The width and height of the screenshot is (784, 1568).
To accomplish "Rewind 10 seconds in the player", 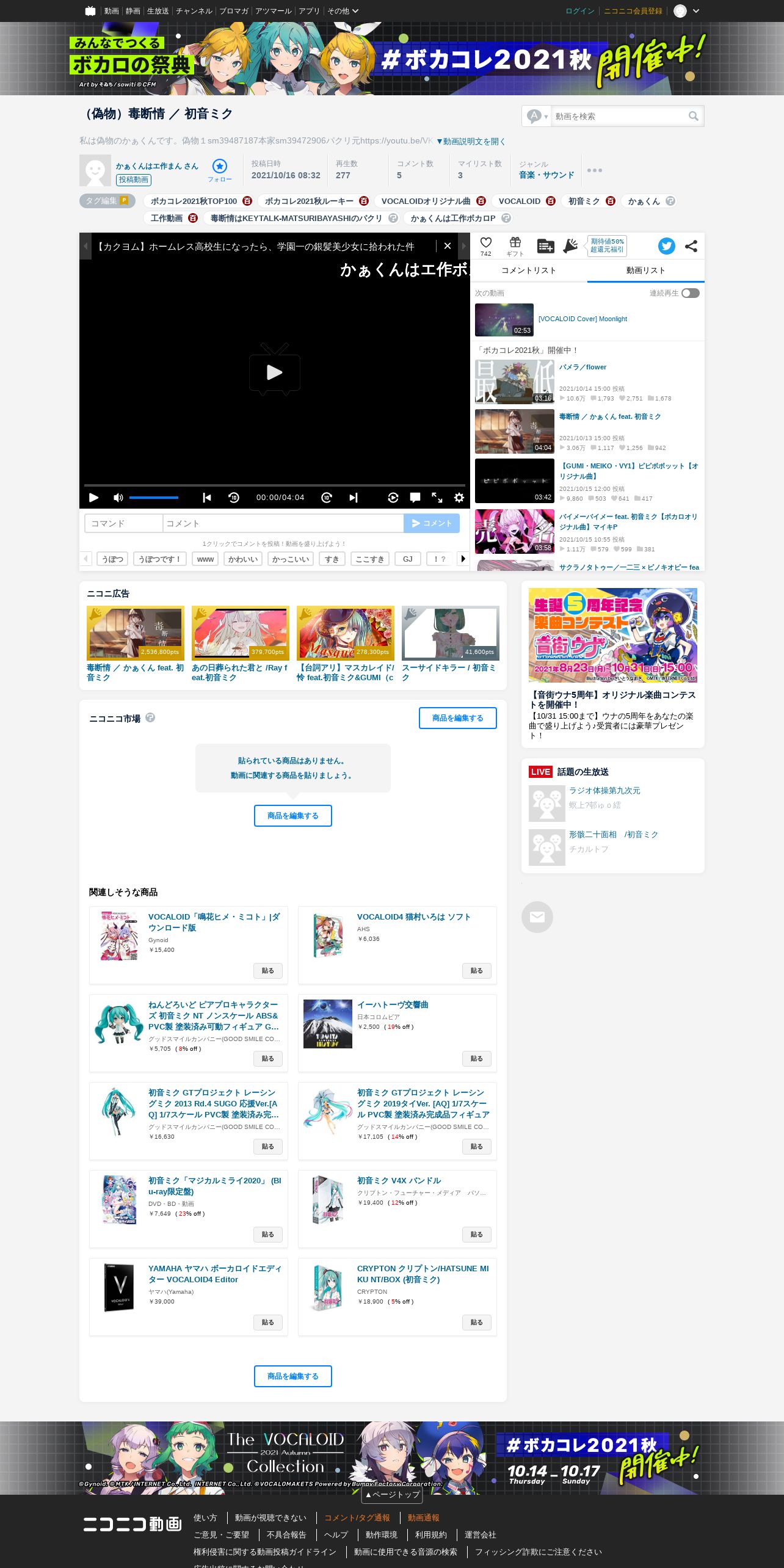I will point(234,498).
